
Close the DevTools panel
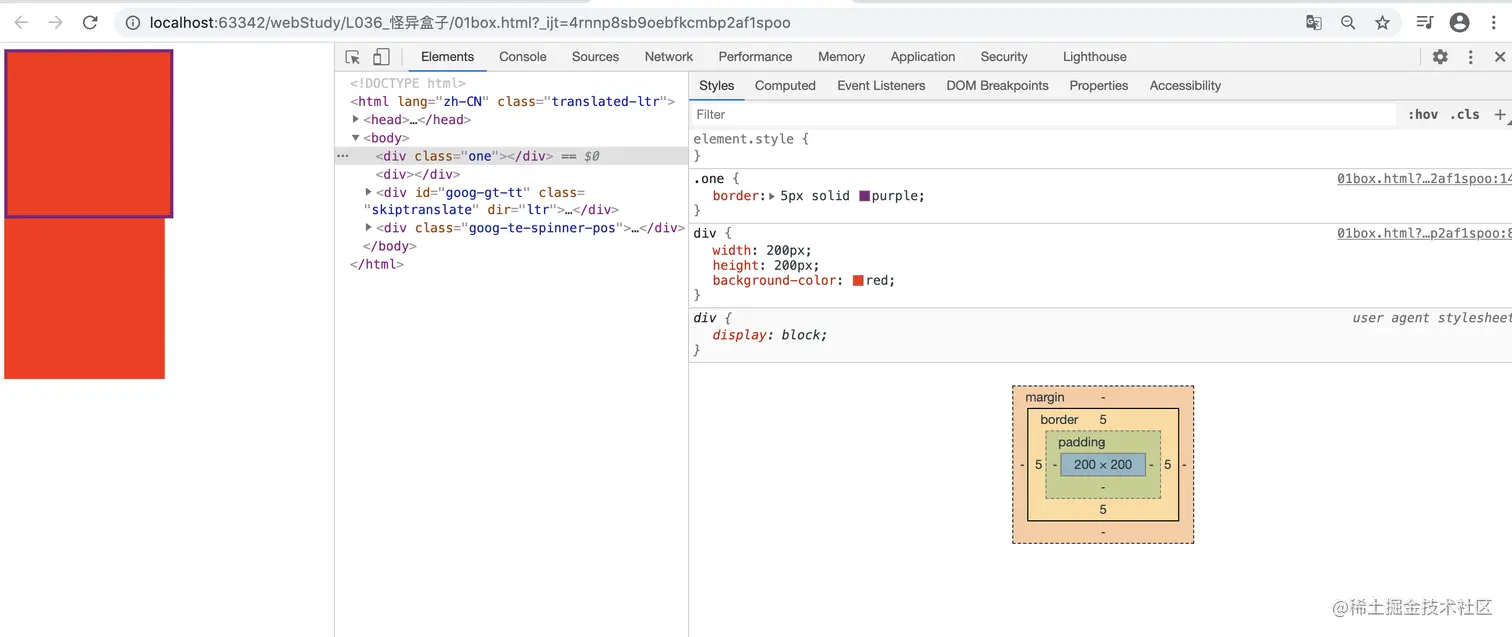(1499, 57)
